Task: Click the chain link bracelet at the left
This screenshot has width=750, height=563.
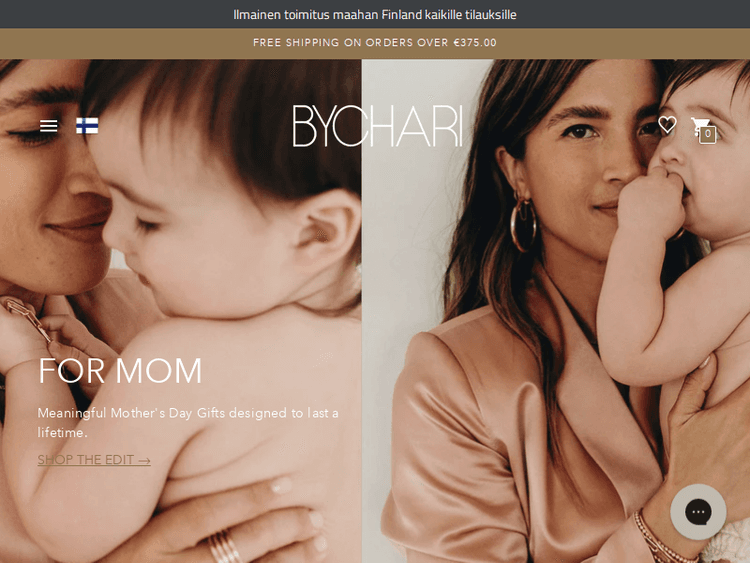Action: [28, 318]
